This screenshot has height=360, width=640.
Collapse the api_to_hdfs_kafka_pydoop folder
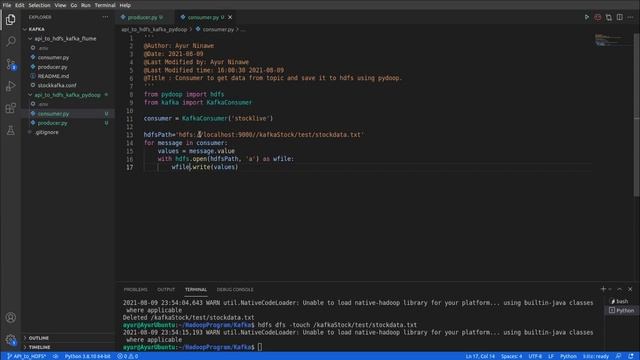coord(67,95)
